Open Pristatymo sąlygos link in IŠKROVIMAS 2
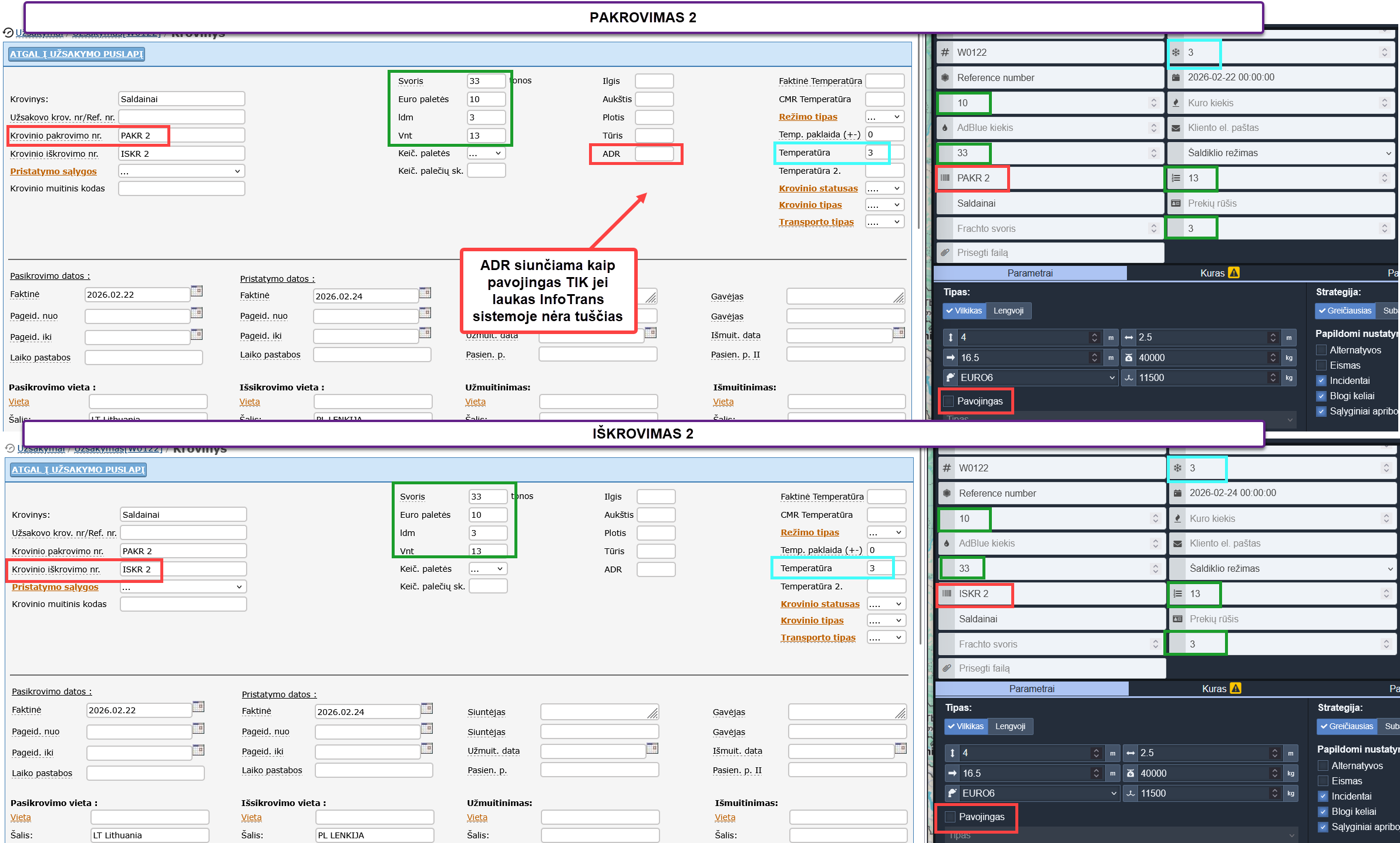Screen dimensions: 1400x843 coord(55,587)
